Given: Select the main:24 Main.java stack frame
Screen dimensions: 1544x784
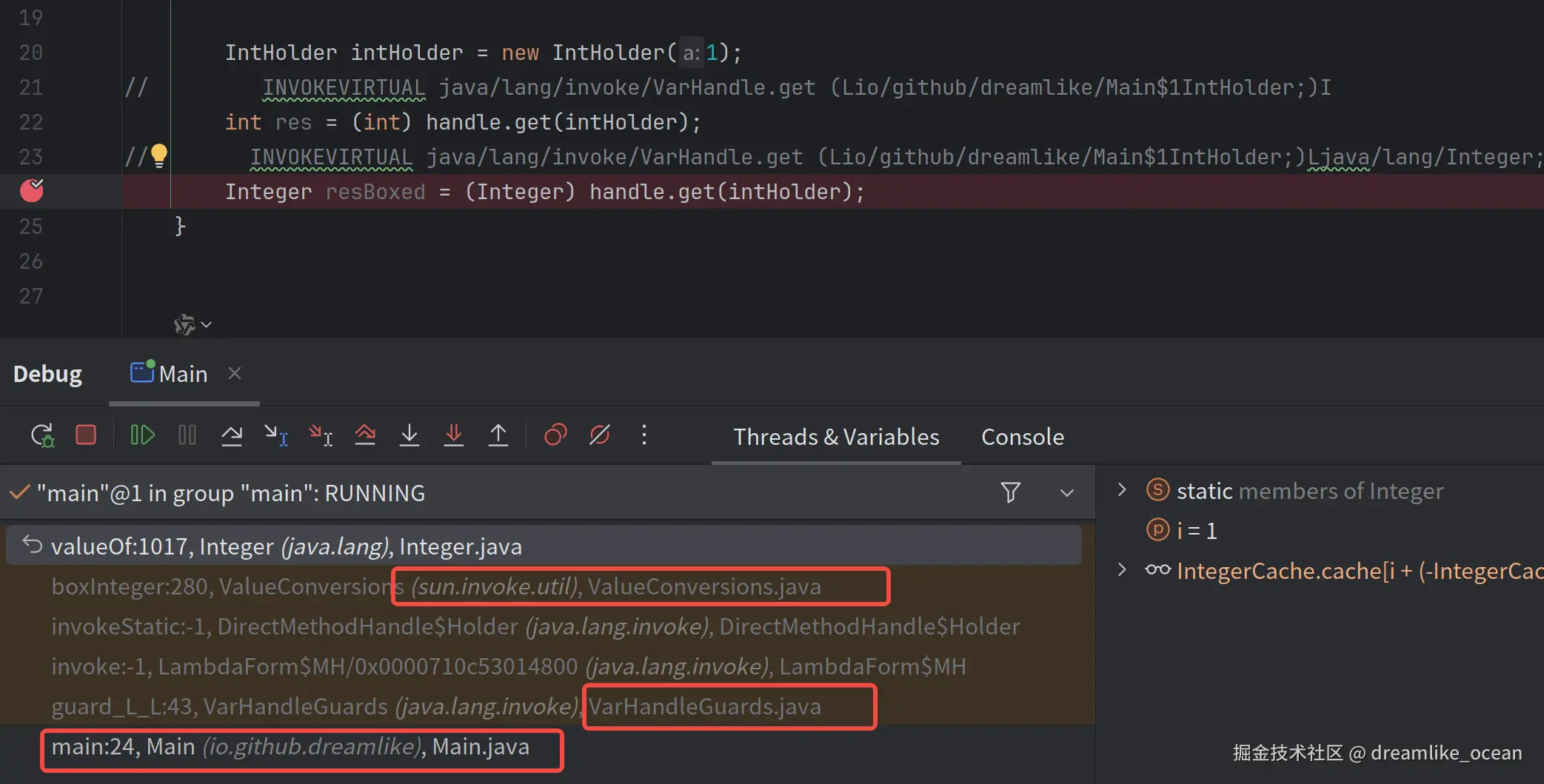Looking at the screenshot, I should point(290,747).
